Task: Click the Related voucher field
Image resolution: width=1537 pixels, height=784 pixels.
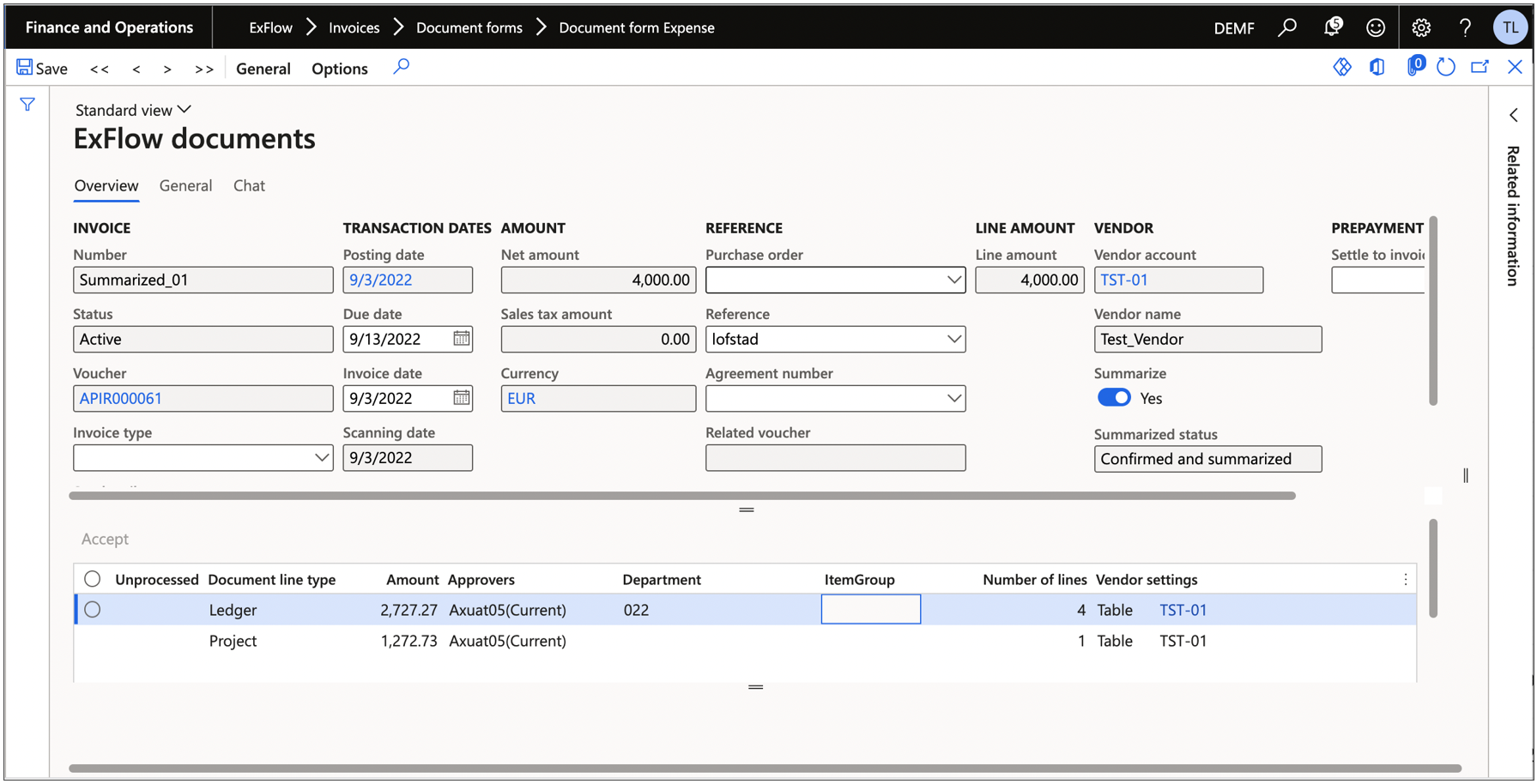Action: [835, 458]
